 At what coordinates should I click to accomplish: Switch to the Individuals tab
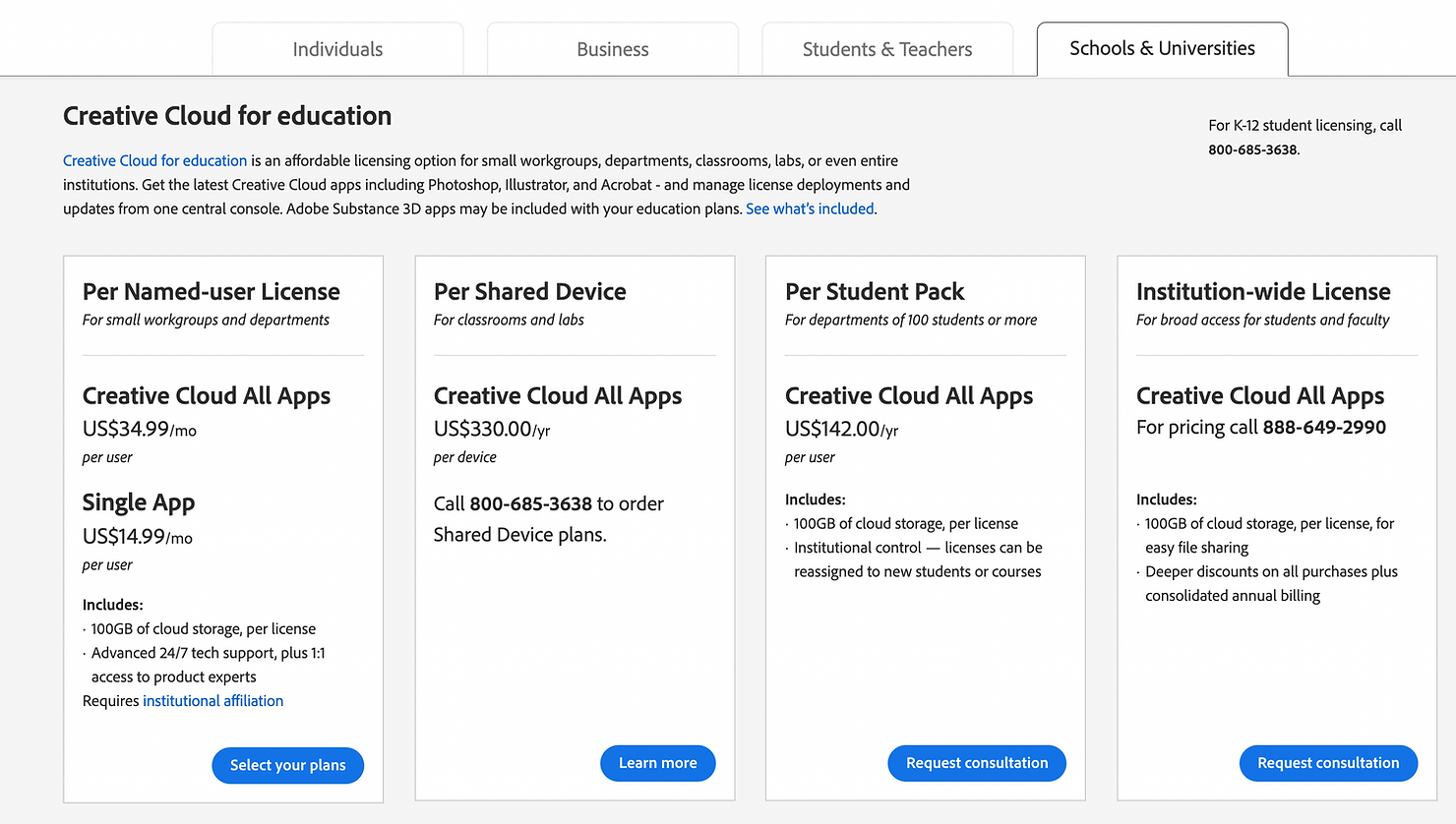[x=337, y=49]
